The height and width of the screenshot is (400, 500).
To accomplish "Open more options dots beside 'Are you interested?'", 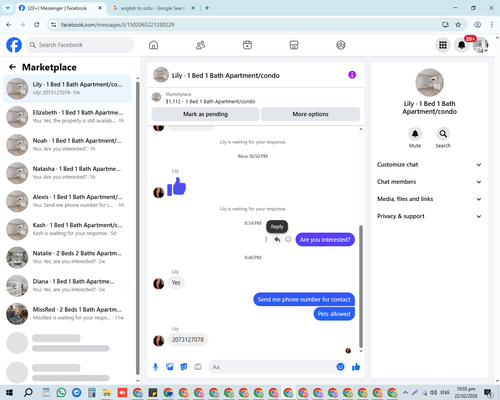I will click(266, 239).
